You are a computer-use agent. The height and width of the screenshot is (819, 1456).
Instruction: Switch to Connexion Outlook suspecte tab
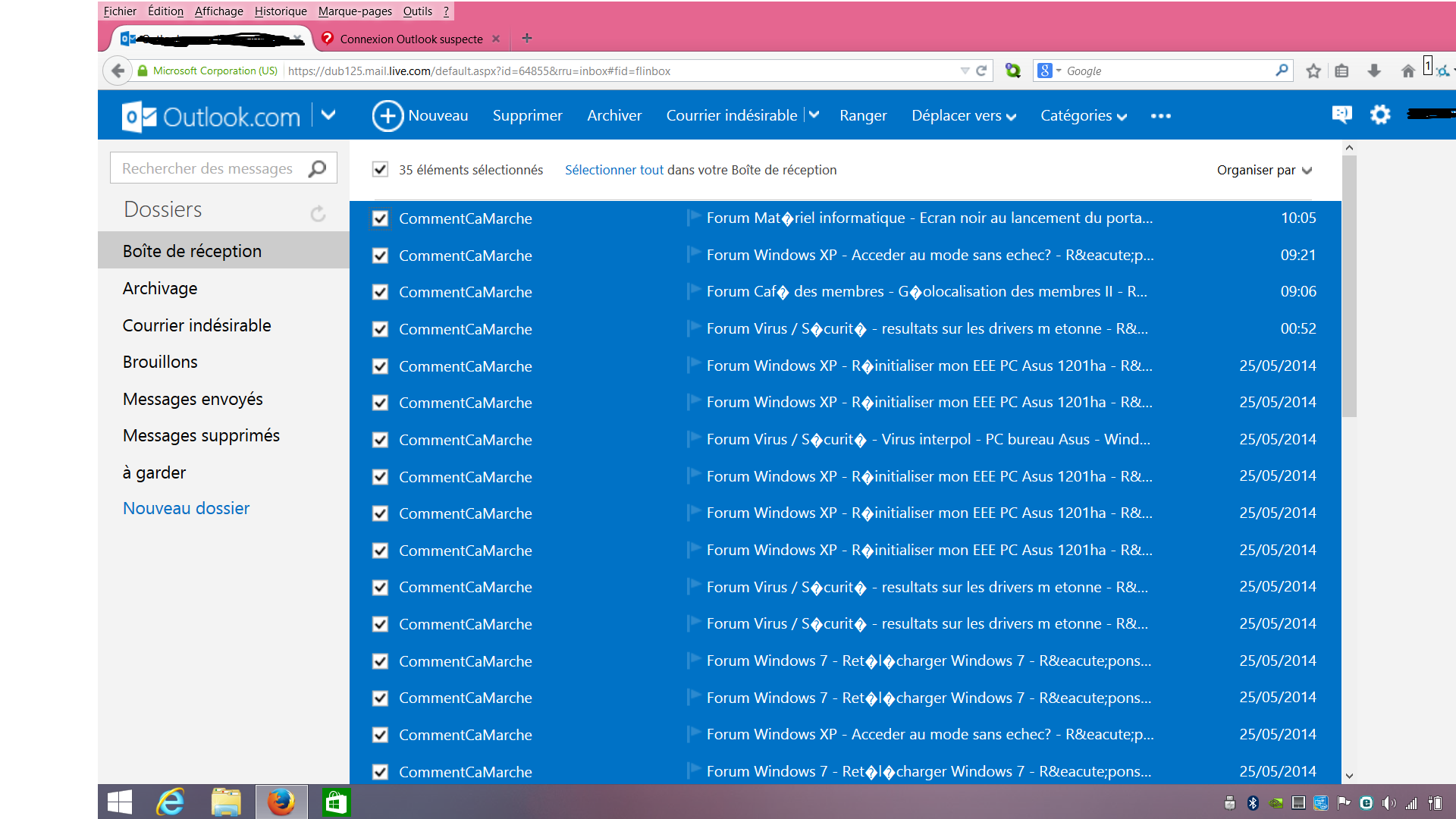(x=411, y=39)
